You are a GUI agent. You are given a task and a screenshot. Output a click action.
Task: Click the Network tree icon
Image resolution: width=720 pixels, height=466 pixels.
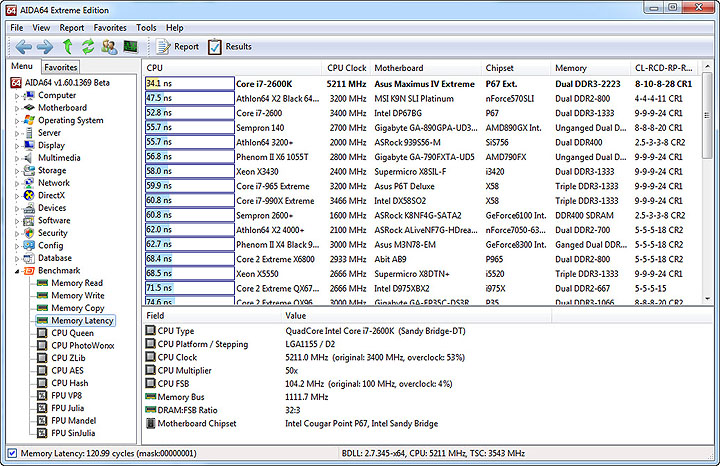29,183
